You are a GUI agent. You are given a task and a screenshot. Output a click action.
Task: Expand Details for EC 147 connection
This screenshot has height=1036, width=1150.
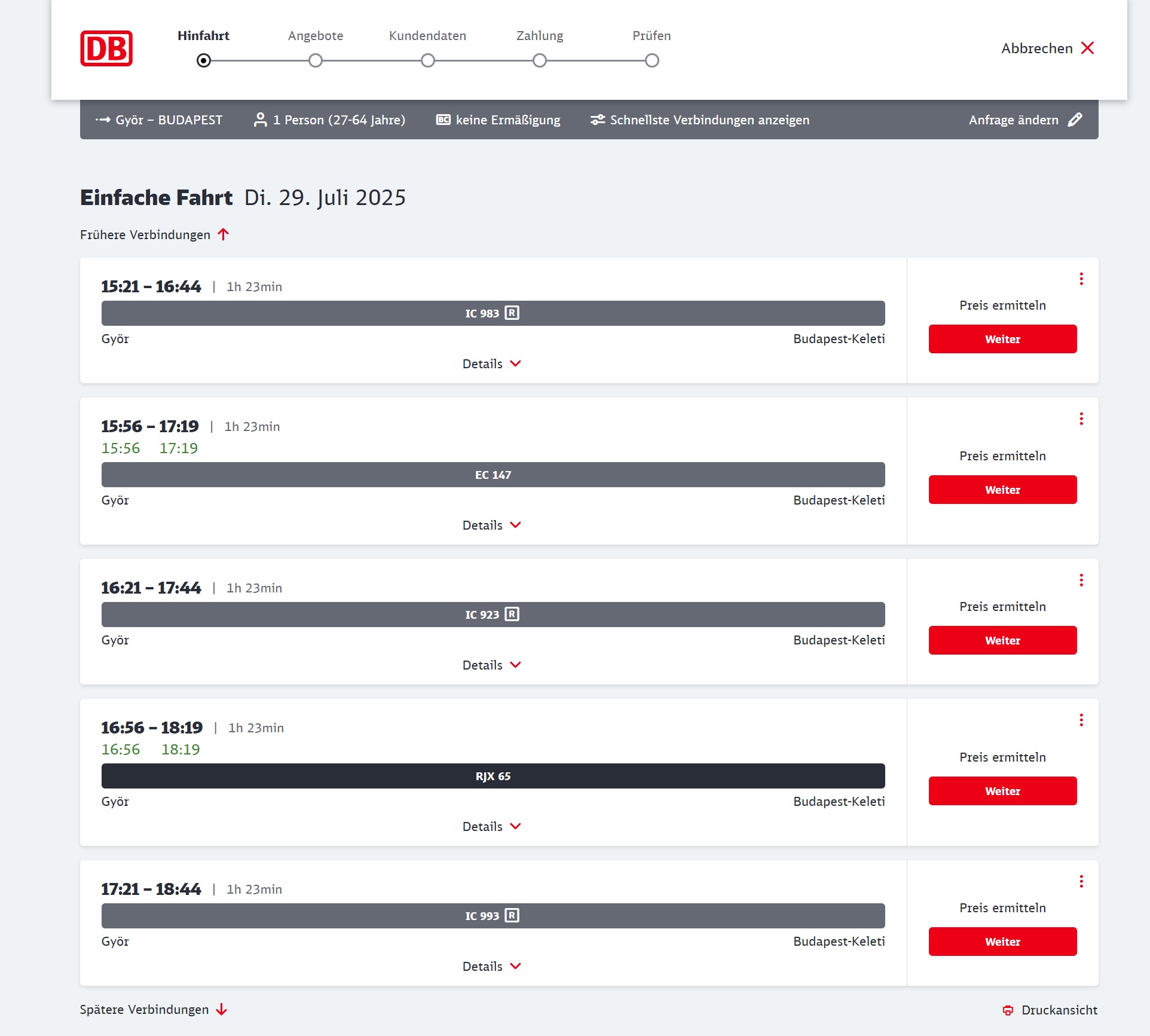pyautogui.click(x=492, y=525)
